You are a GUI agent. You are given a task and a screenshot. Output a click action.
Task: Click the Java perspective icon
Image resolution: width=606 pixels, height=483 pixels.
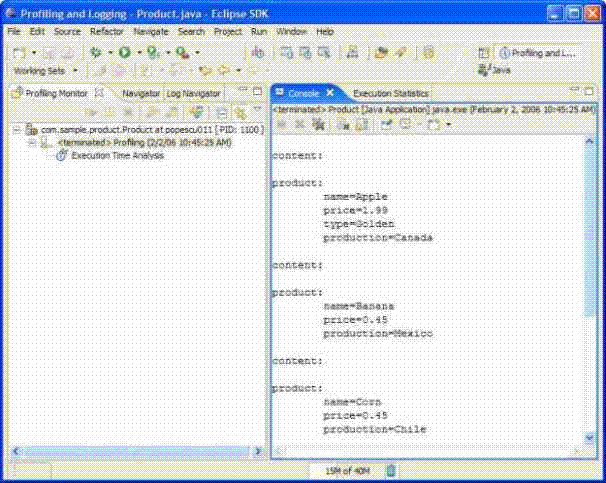click(x=495, y=70)
